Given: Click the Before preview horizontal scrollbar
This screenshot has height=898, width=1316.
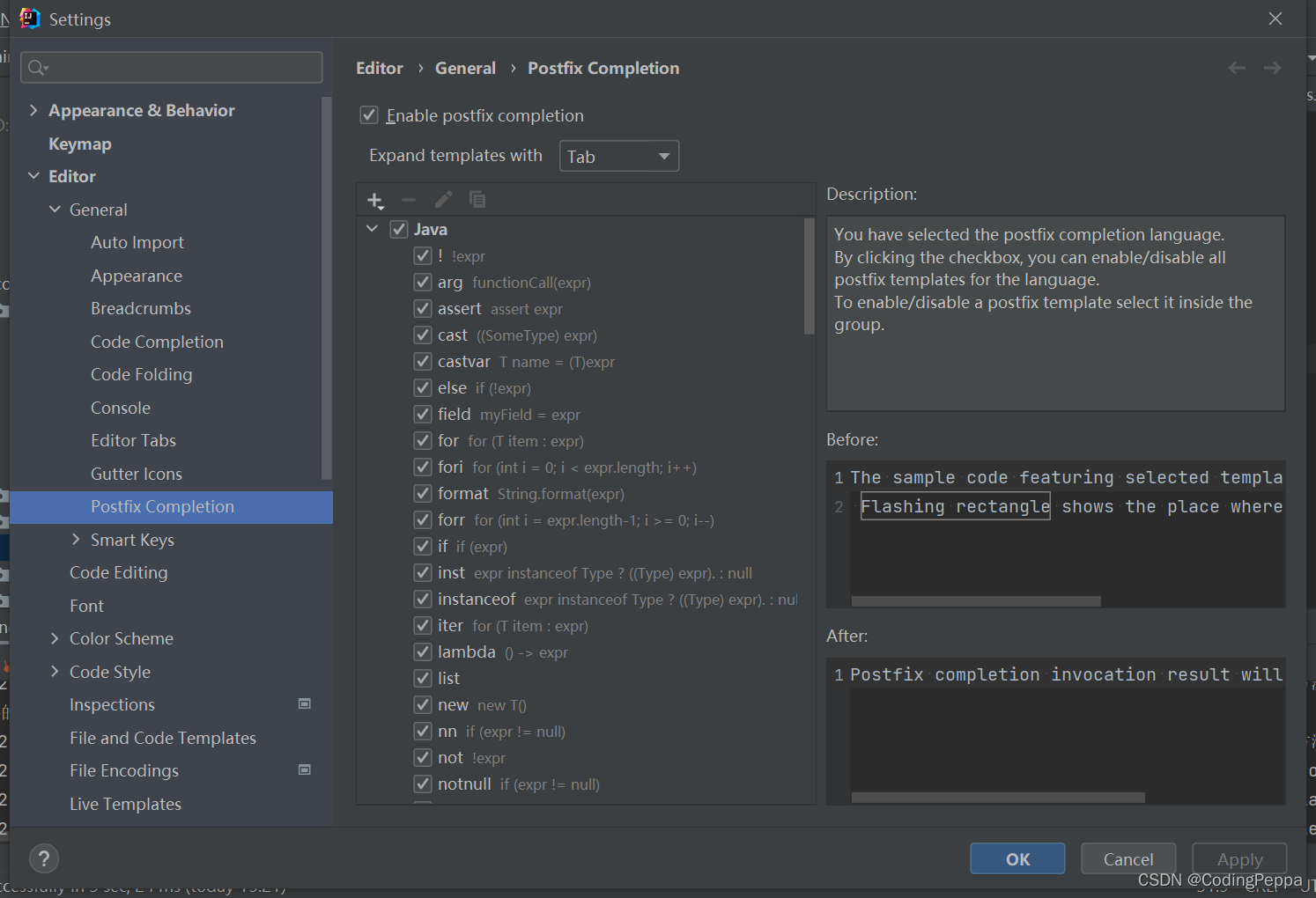Looking at the screenshot, I should point(976,601).
